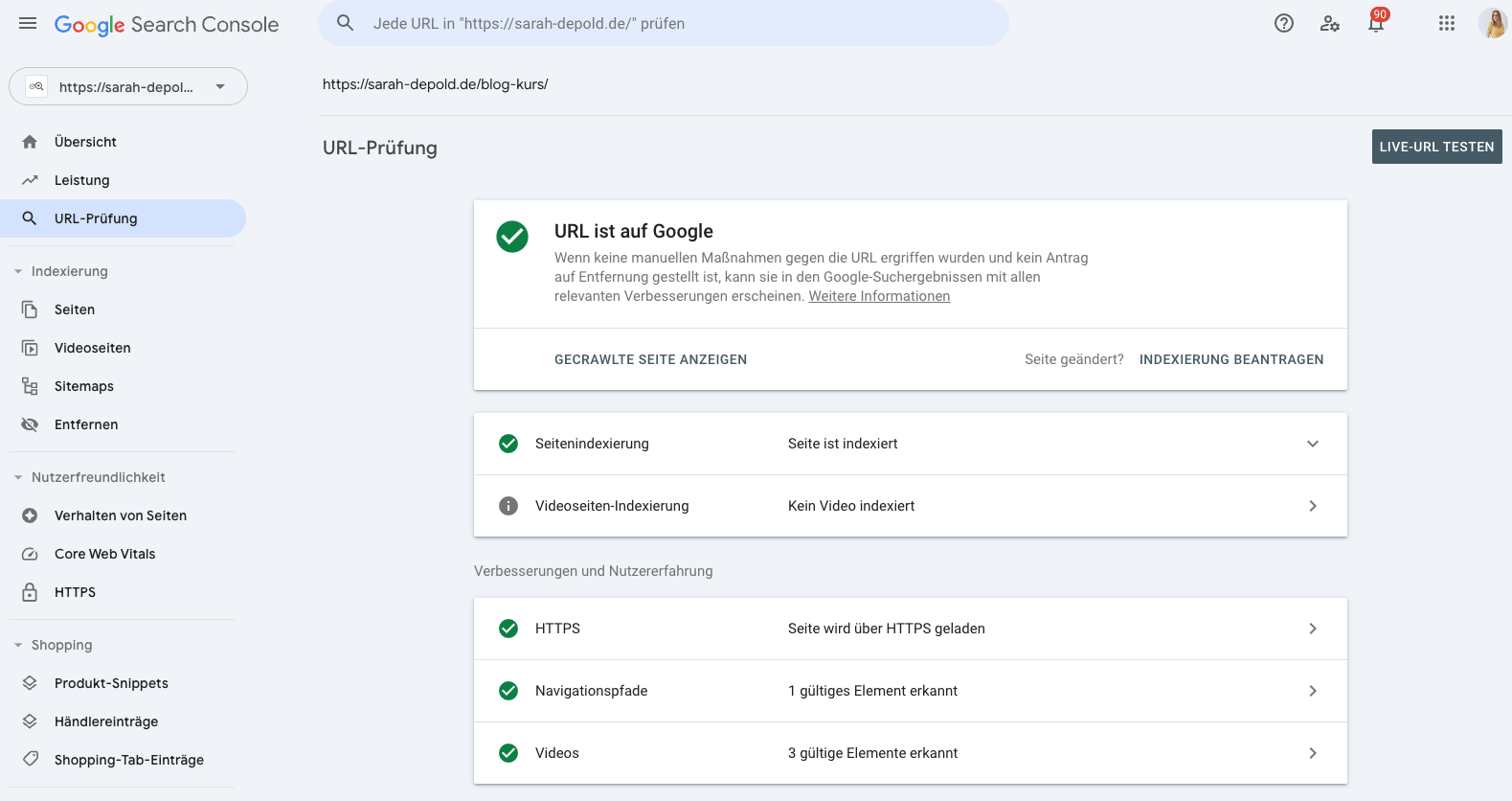Click '1 gültiges Element erkannt' text
The height and width of the screenshot is (801, 1512).
tap(872, 691)
